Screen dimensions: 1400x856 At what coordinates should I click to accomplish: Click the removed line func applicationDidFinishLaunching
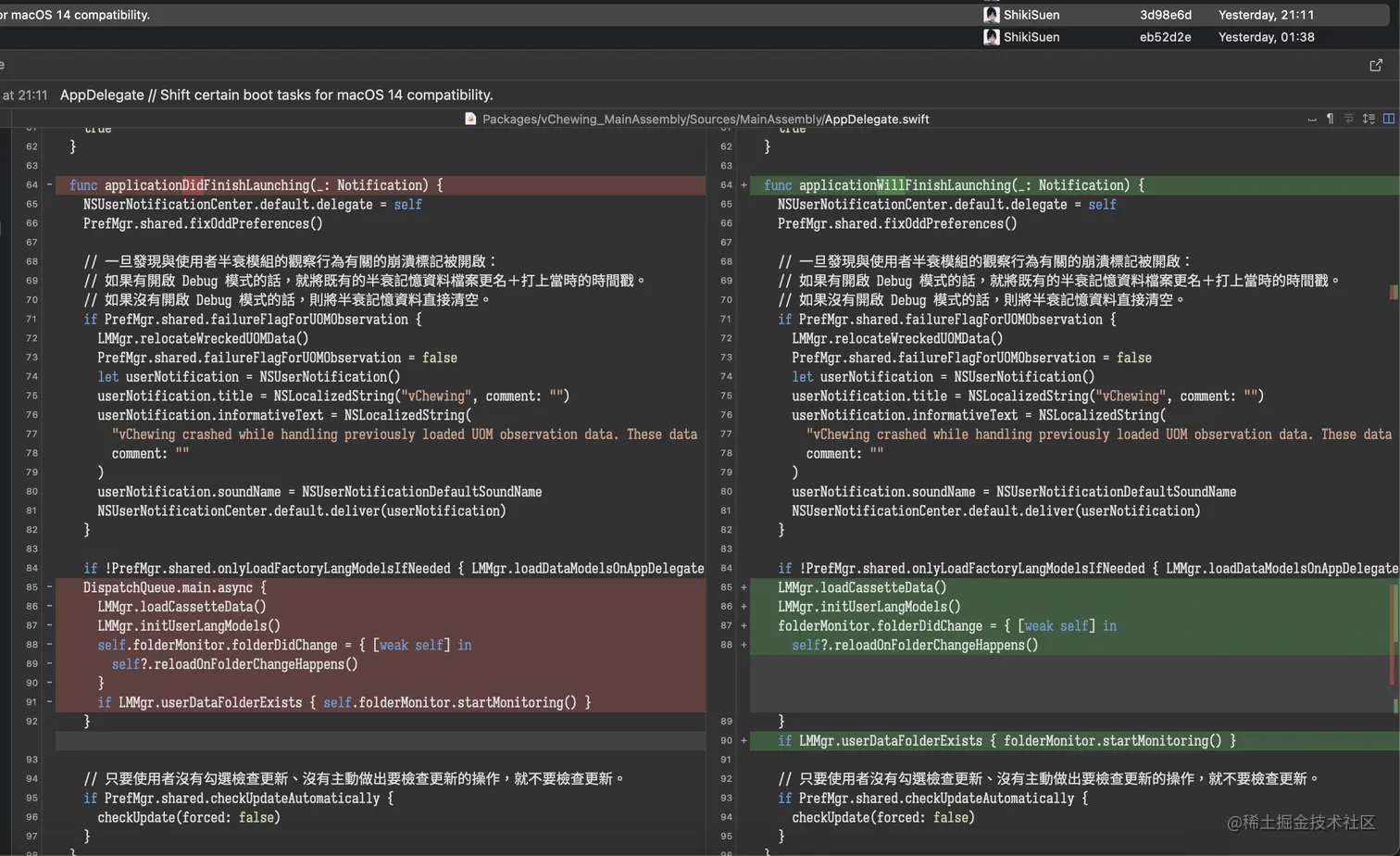click(381, 185)
